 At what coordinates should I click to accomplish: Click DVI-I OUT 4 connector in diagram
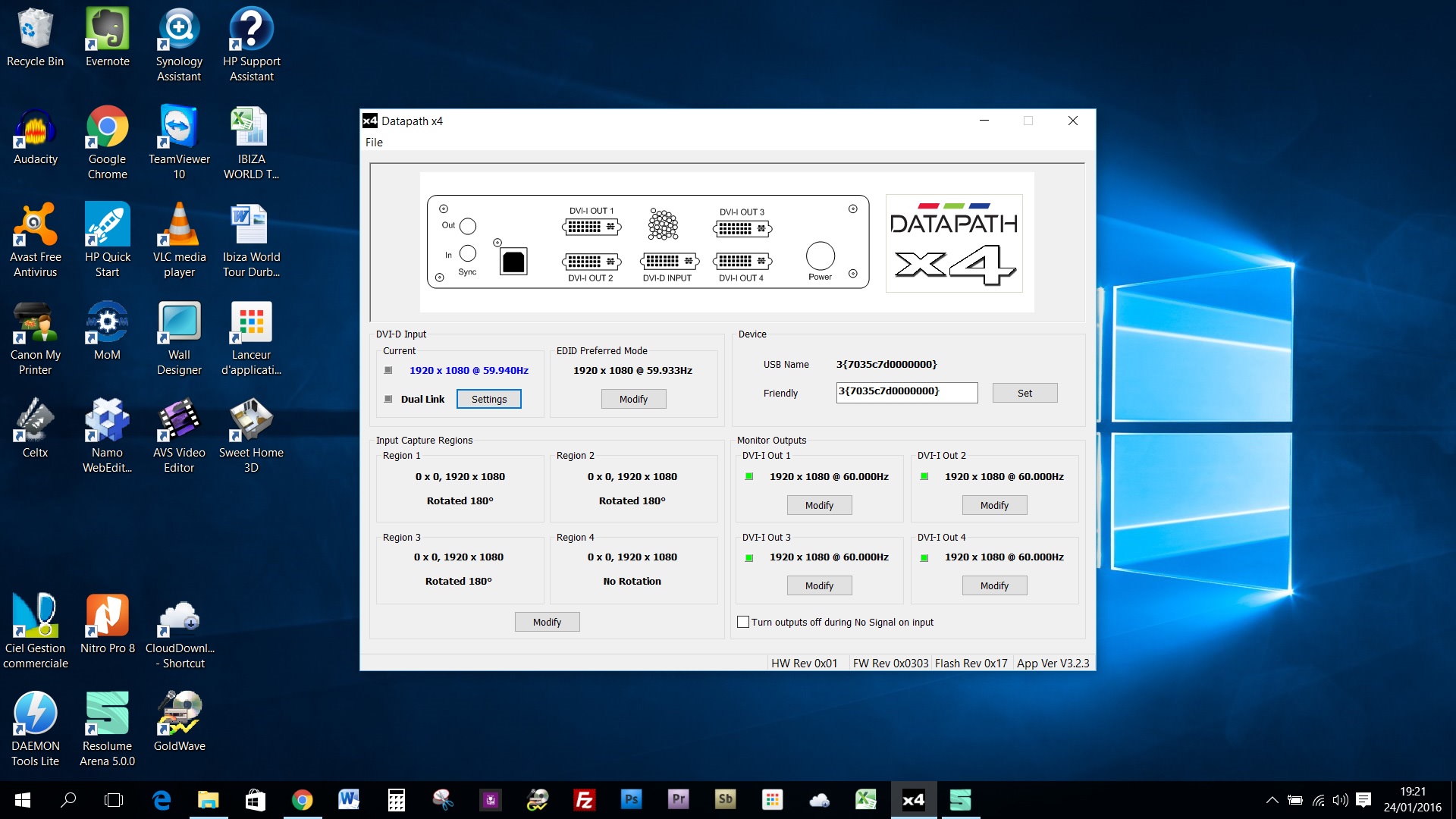tap(742, 261)
